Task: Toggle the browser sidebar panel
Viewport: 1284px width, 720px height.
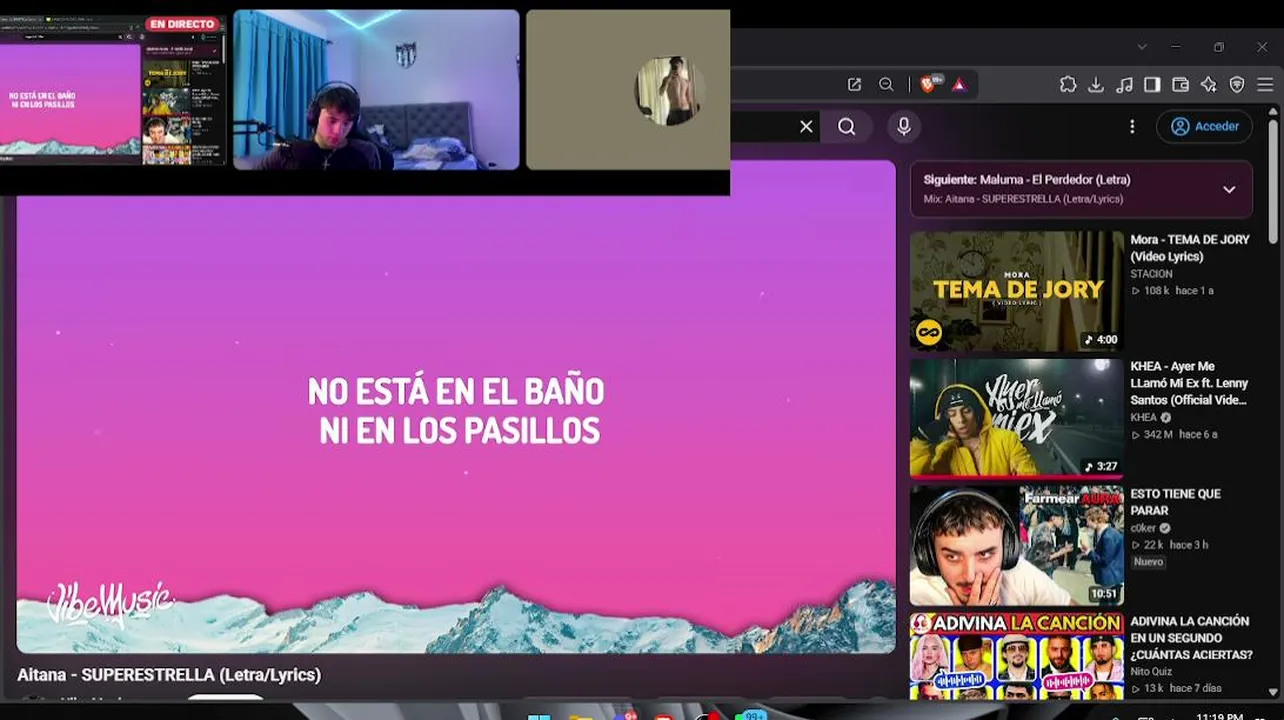Action: (x=1152, y=85)
